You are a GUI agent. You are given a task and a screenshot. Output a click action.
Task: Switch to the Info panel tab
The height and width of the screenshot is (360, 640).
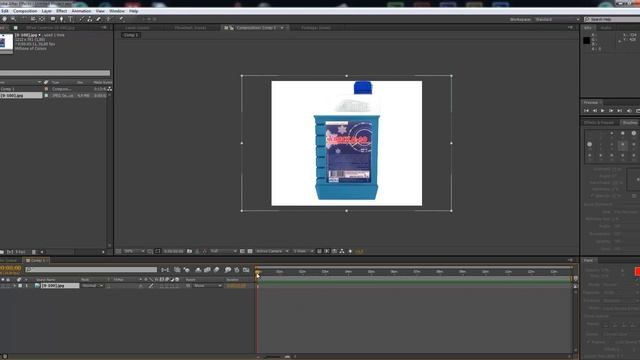tap(588, 28)
